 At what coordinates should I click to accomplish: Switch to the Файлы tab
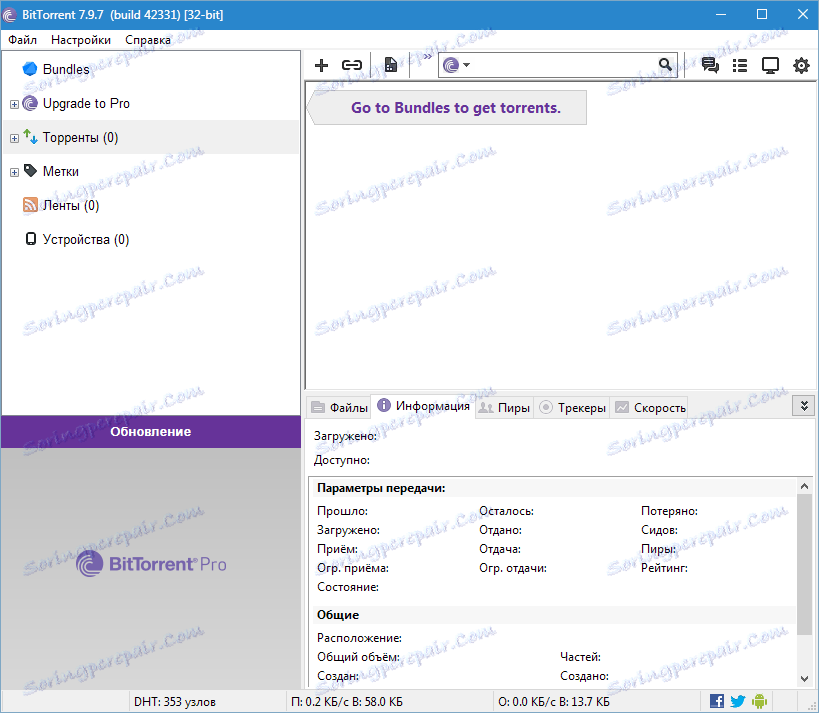click(340, 407)
